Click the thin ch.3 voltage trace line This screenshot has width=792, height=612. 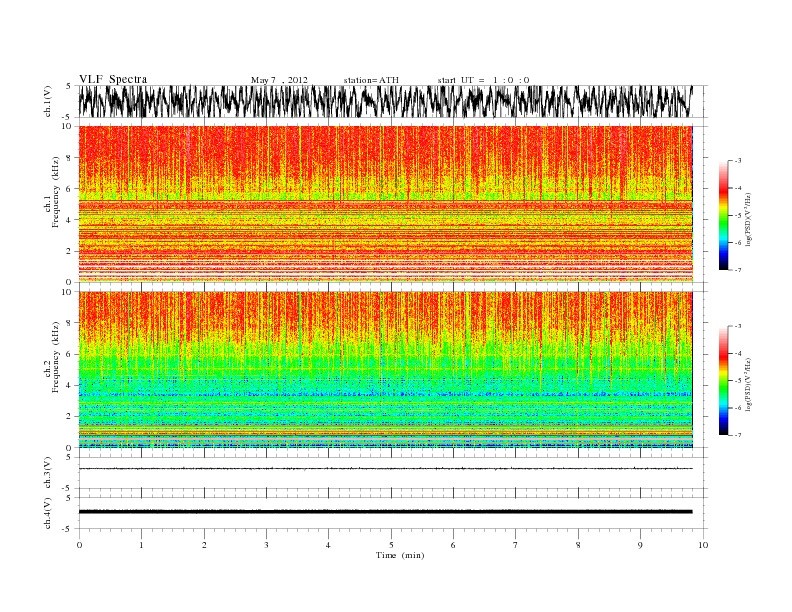point(385,469)
